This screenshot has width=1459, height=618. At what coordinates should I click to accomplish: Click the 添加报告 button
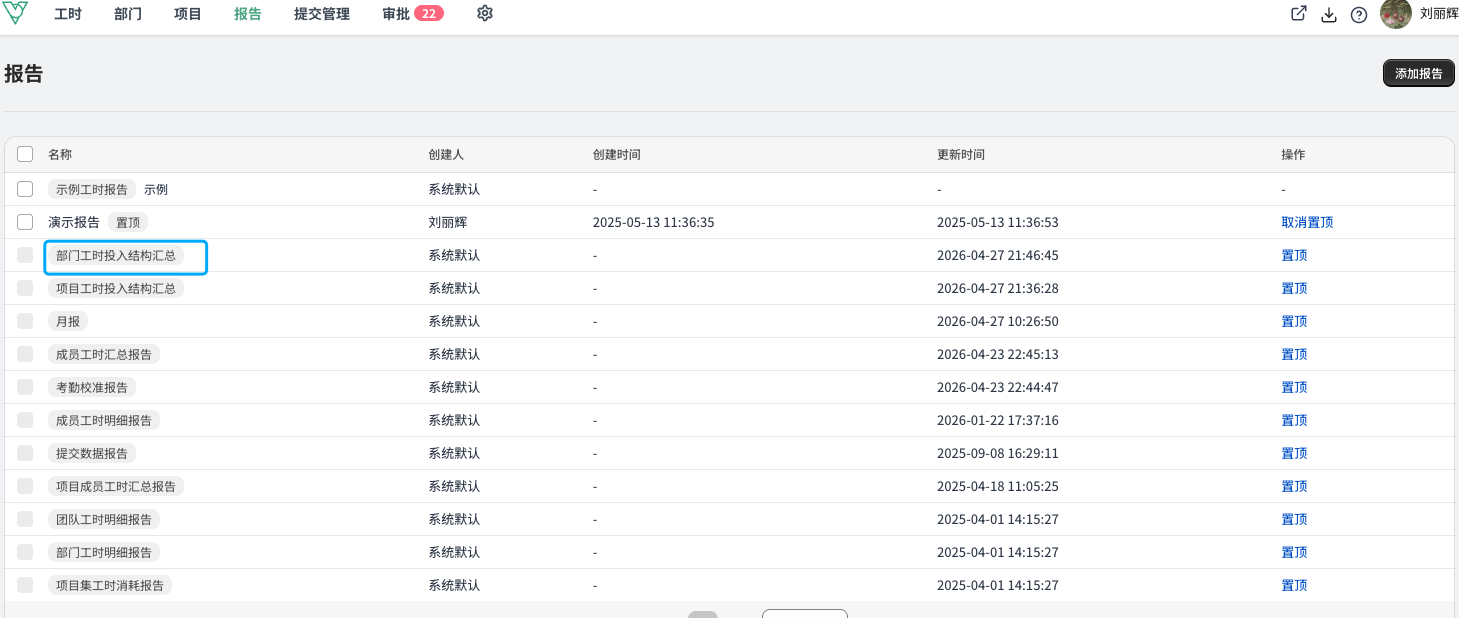(1418, 73)
